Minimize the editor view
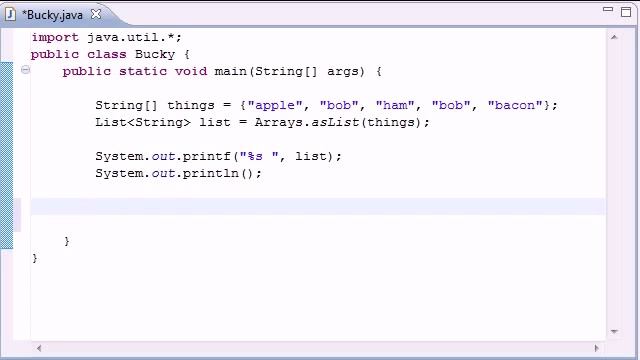 point(608,9)
